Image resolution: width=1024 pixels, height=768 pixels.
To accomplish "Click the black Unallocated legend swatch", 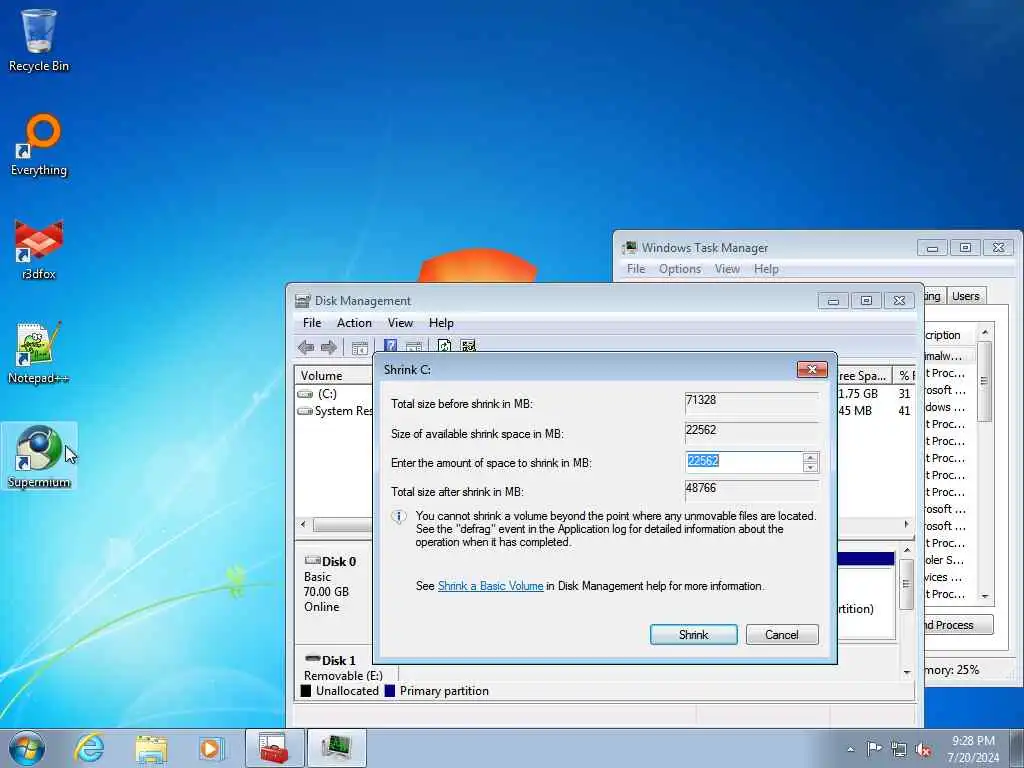I will (x=305, y=691).
